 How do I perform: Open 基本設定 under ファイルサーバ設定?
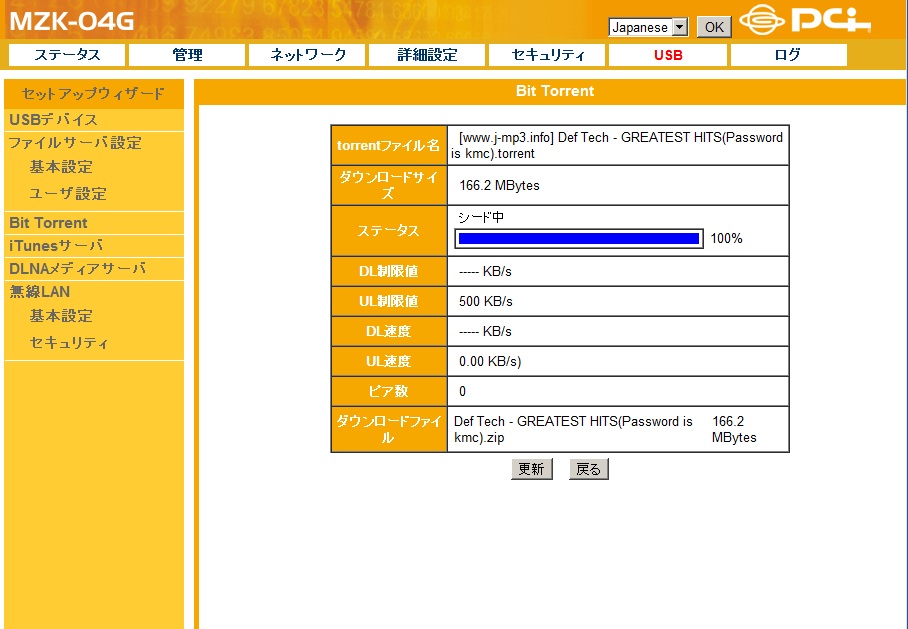[x=61, y=167]
